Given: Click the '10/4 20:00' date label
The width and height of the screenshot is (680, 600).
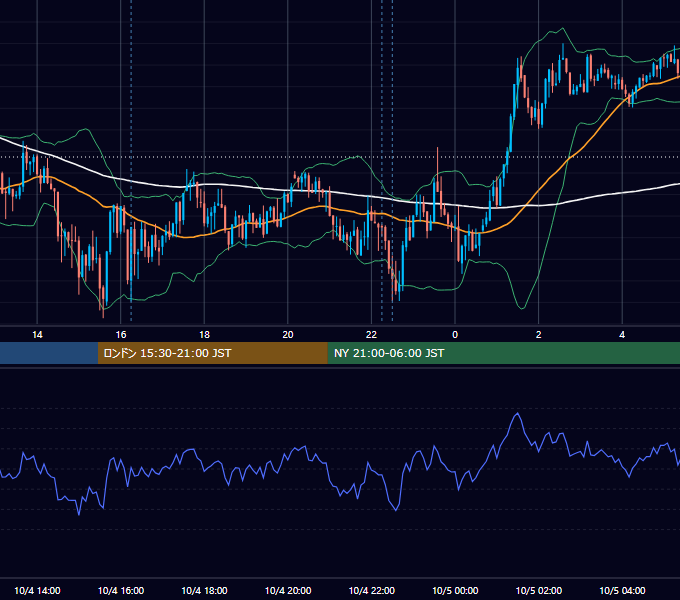Looking at the screenshot, I should pos(288,590).
